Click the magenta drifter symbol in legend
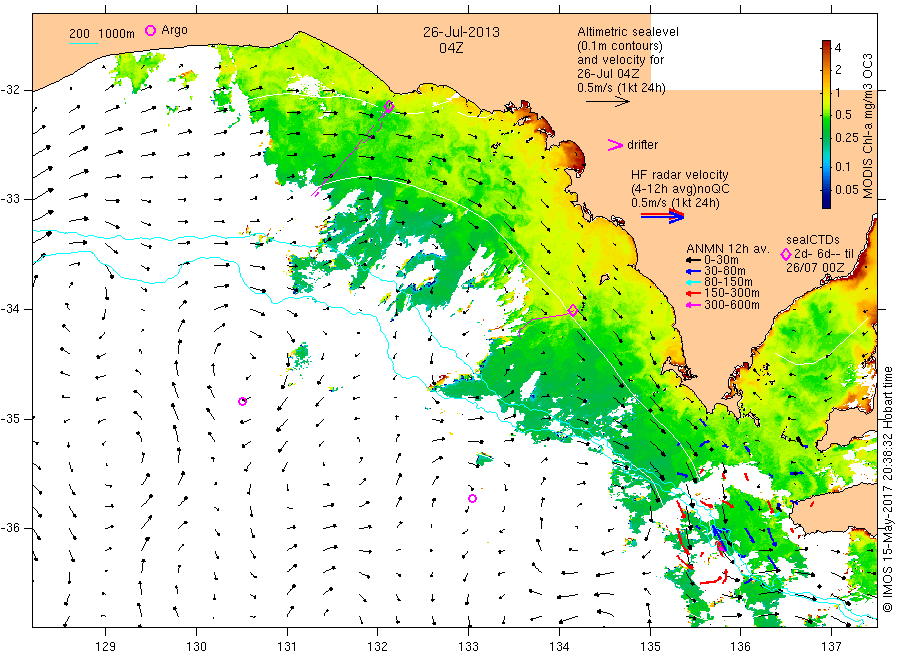Screen dimensions: 900x660 point(615,145)
